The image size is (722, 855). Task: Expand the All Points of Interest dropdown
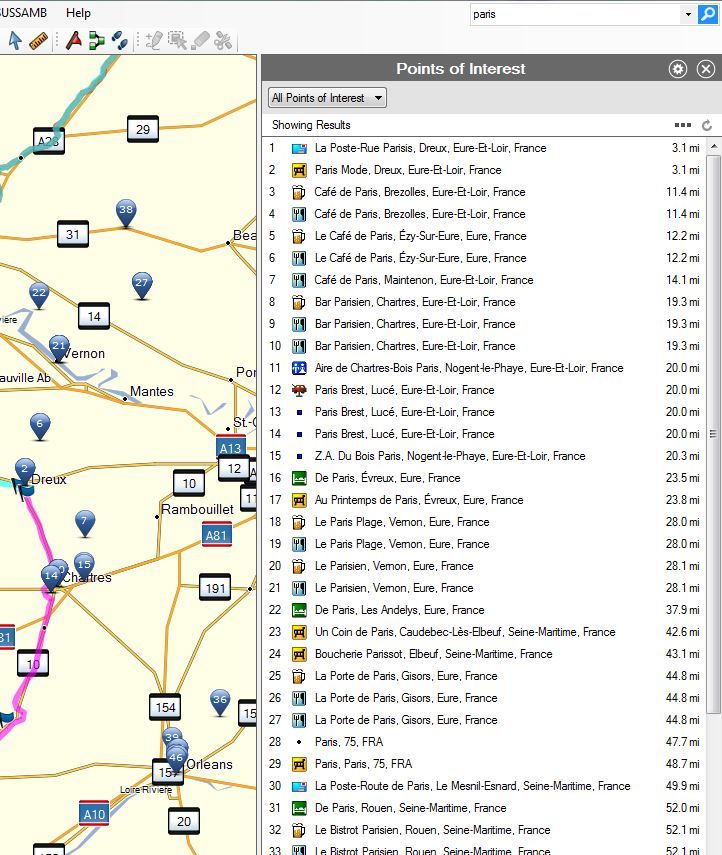327,98
